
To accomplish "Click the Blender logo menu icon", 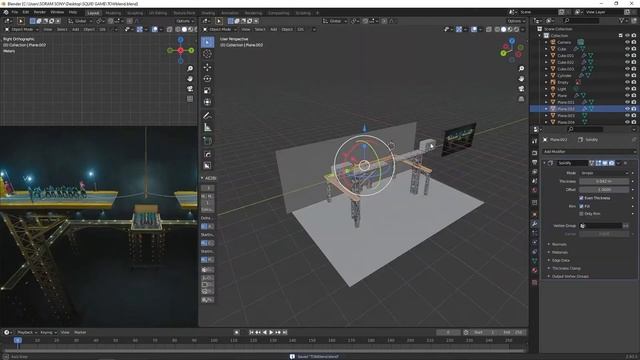I will click(x=6, y=12).
